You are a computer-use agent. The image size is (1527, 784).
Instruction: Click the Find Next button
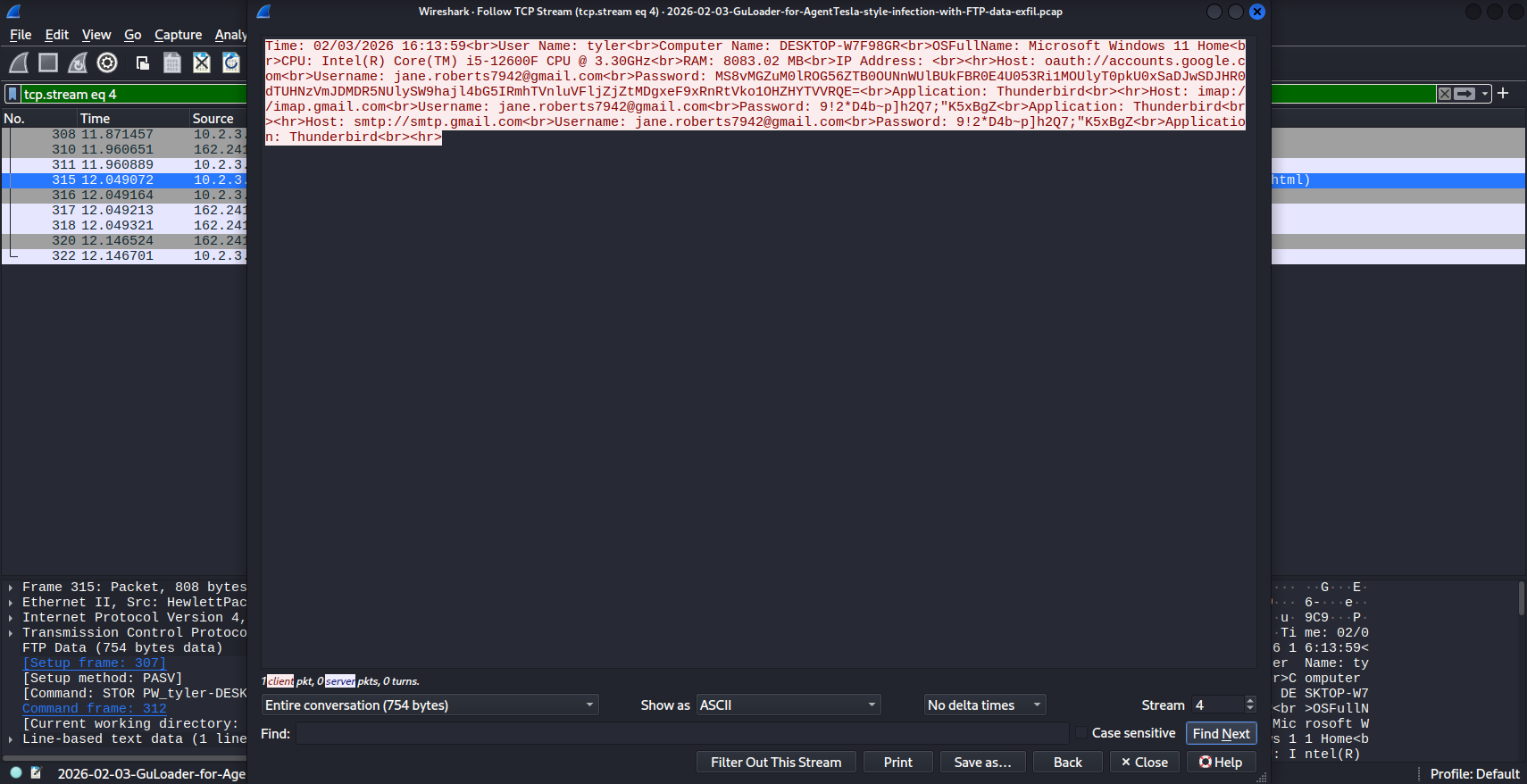[1222, 734]
